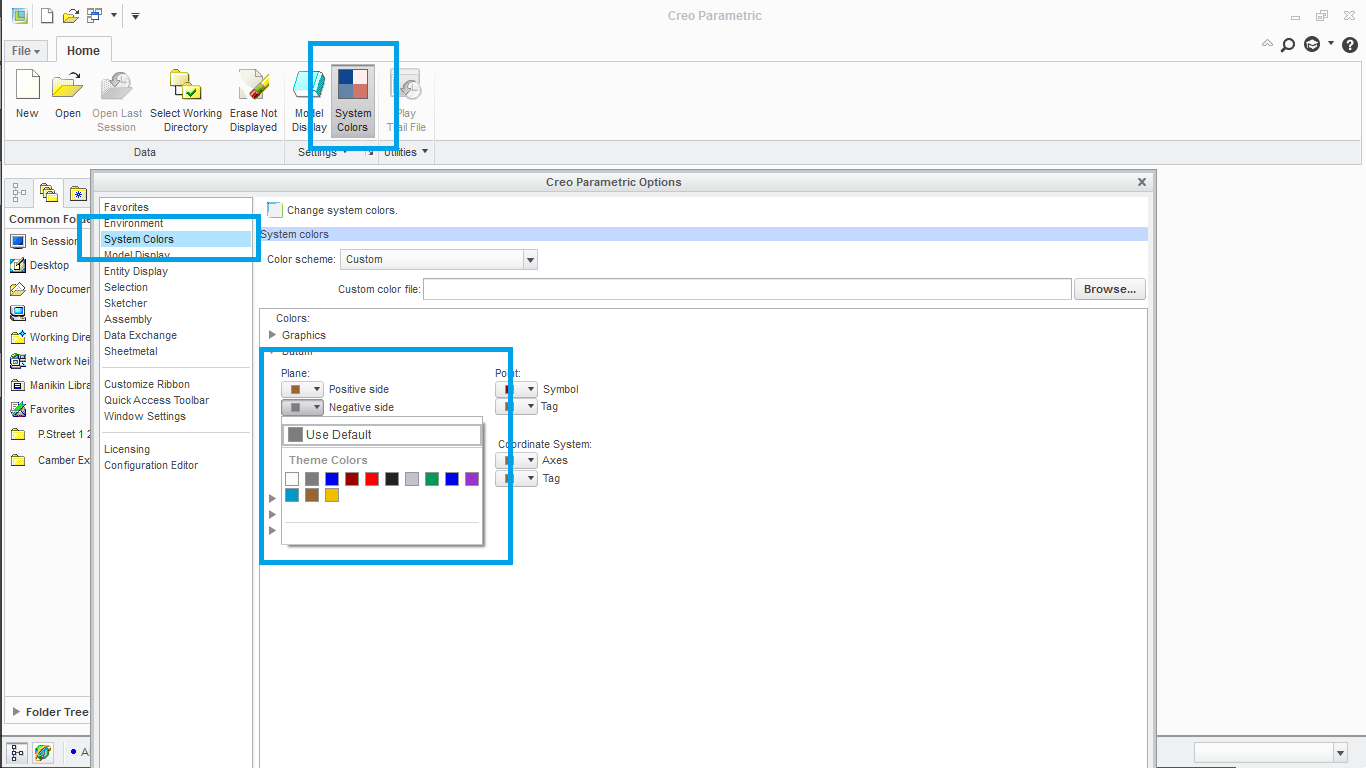
Task: Click the Creo application logo icon
Action: click(18, 15)
